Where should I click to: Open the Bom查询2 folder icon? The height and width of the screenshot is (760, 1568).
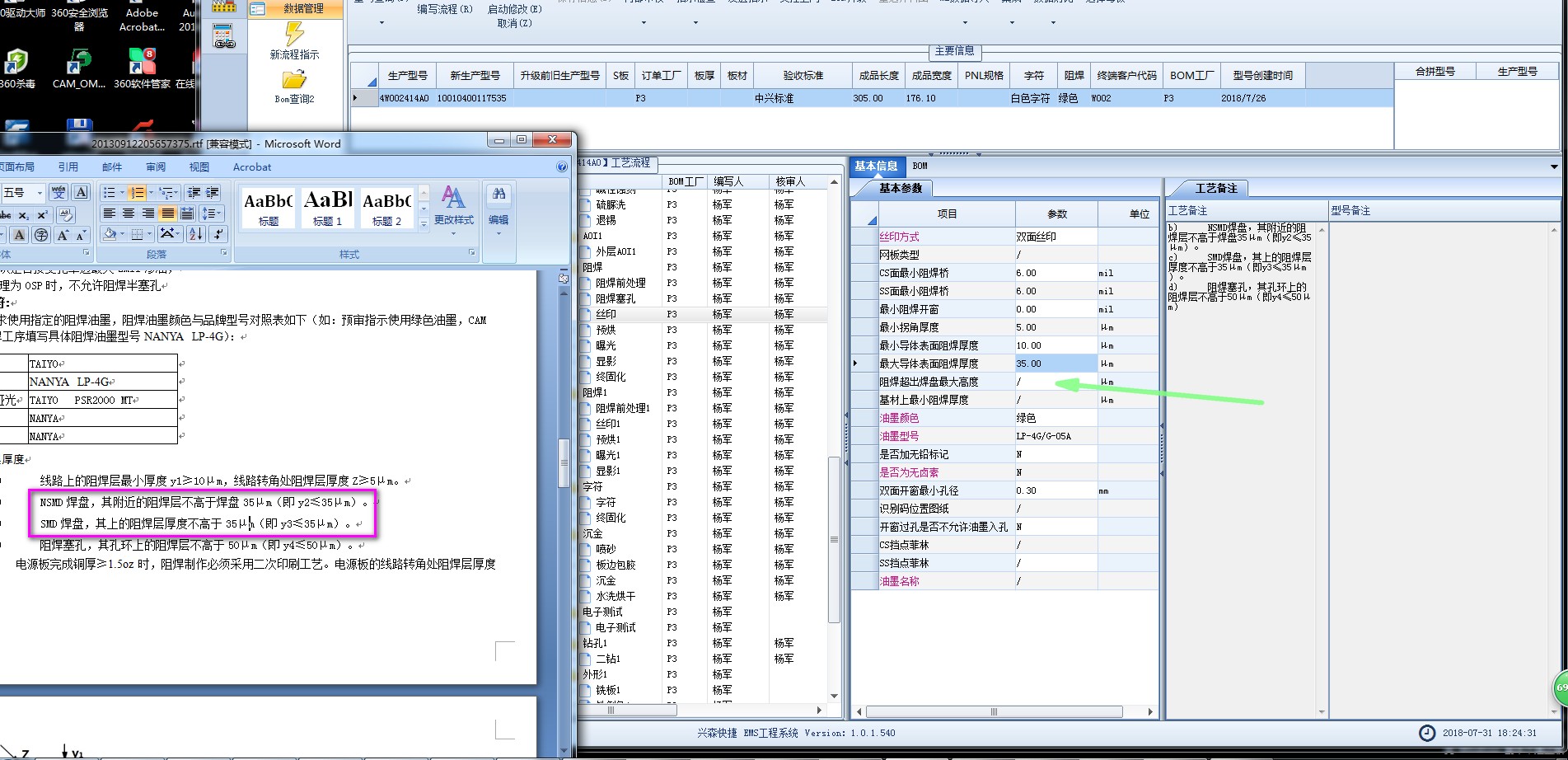[x=294, y=79]
